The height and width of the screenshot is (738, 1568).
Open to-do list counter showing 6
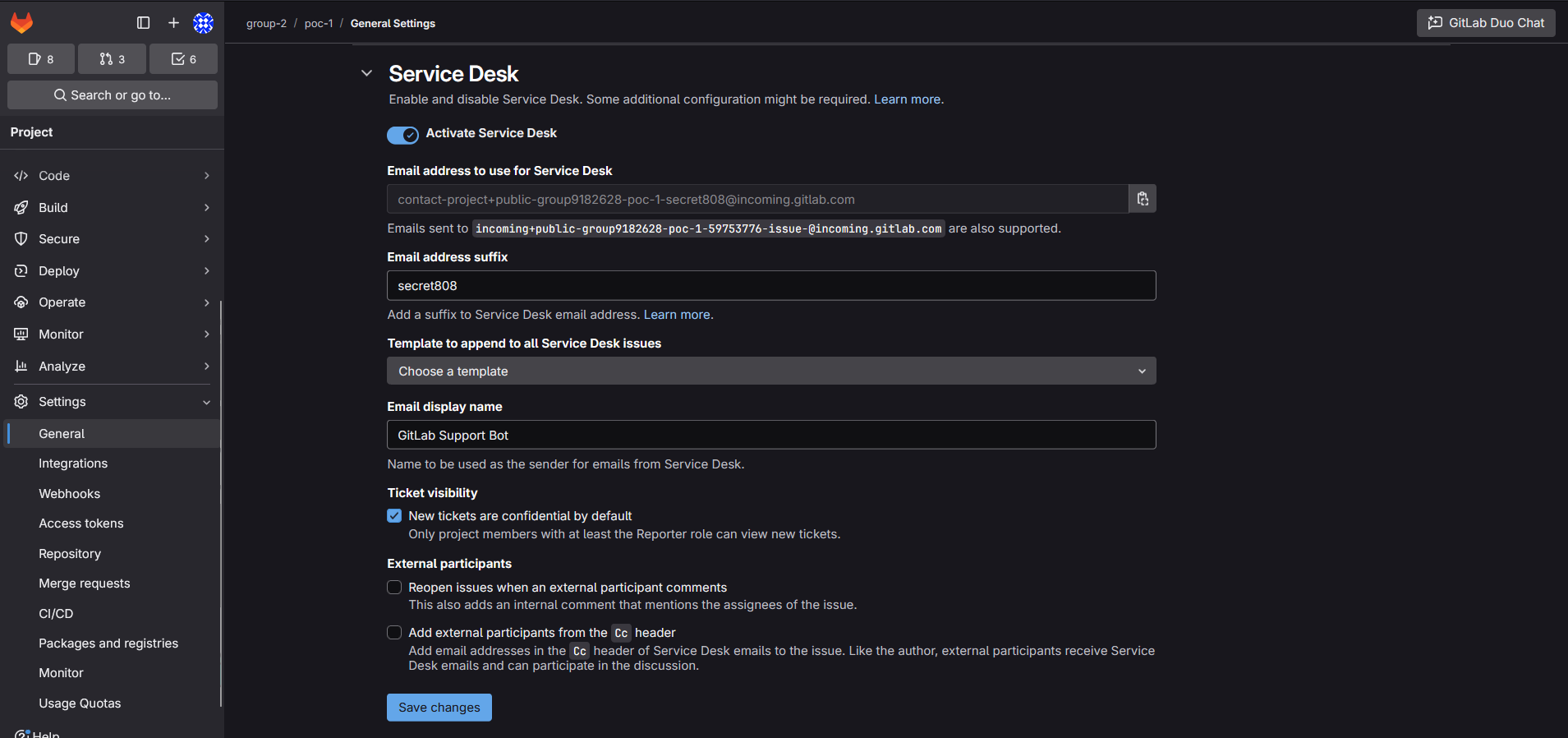tap(183, 59)
